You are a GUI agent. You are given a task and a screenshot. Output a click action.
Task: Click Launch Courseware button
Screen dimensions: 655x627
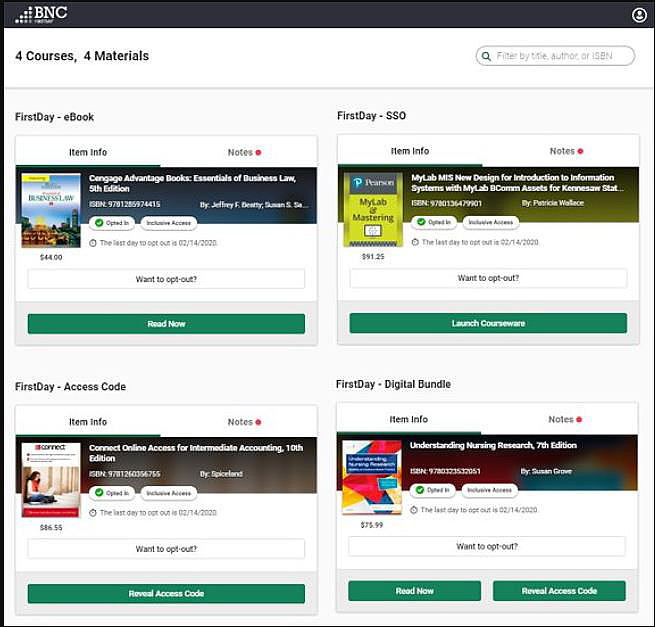coord(488,323)
